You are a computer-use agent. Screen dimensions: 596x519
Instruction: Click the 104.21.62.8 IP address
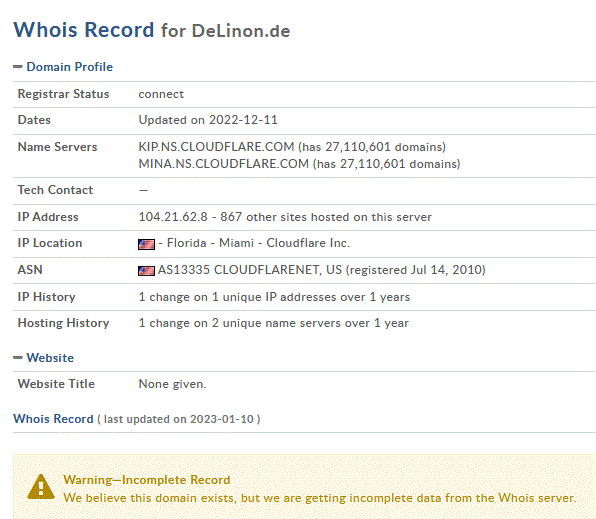pyautogui.click(x=173, y=217)
